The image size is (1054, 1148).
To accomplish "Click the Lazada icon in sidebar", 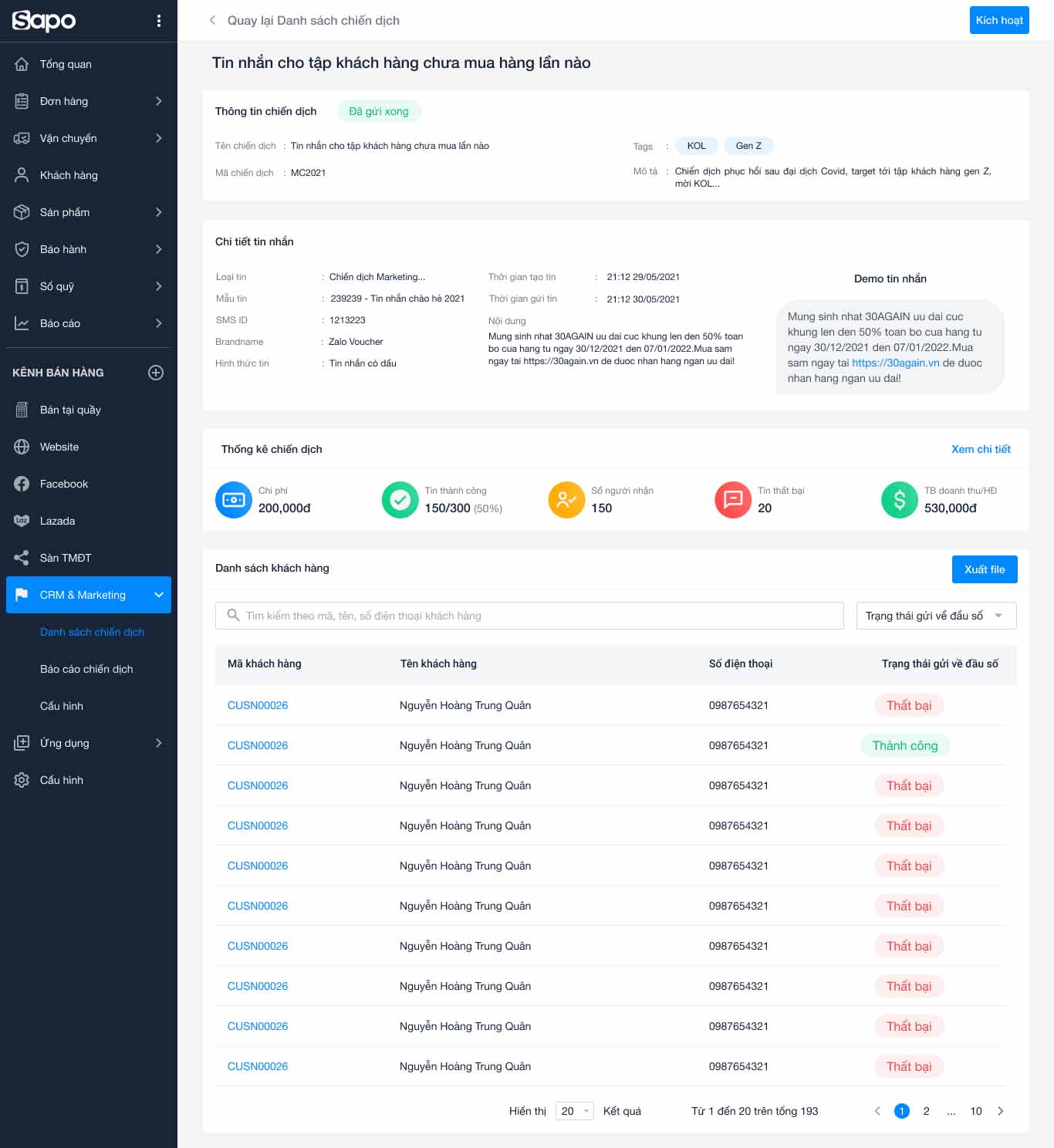I will 22,521.
